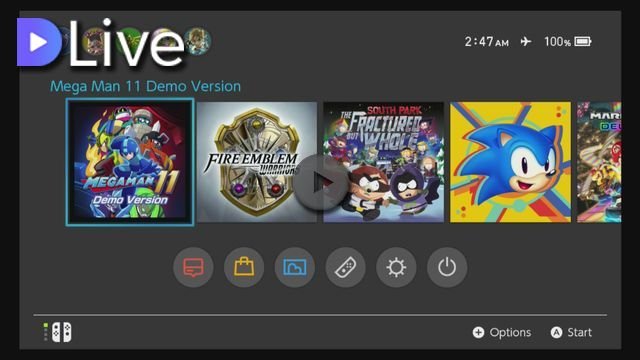Image resolution: width=640 pixels, height=360 pixels.
Task: Click the 2:47 AM clock
Action: (487, 42)
